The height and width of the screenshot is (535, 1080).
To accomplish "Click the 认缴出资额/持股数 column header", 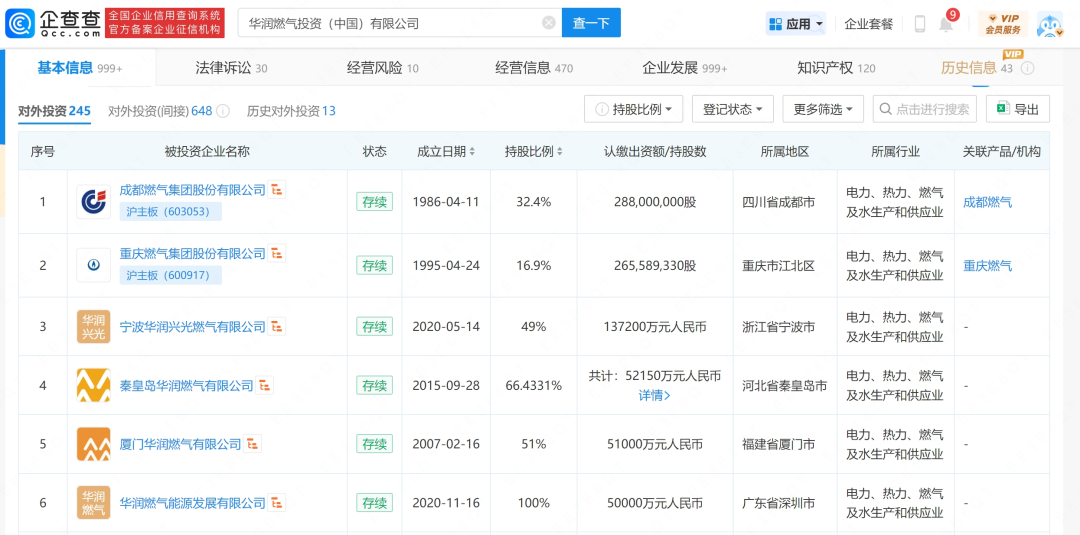I will [655, 151].
